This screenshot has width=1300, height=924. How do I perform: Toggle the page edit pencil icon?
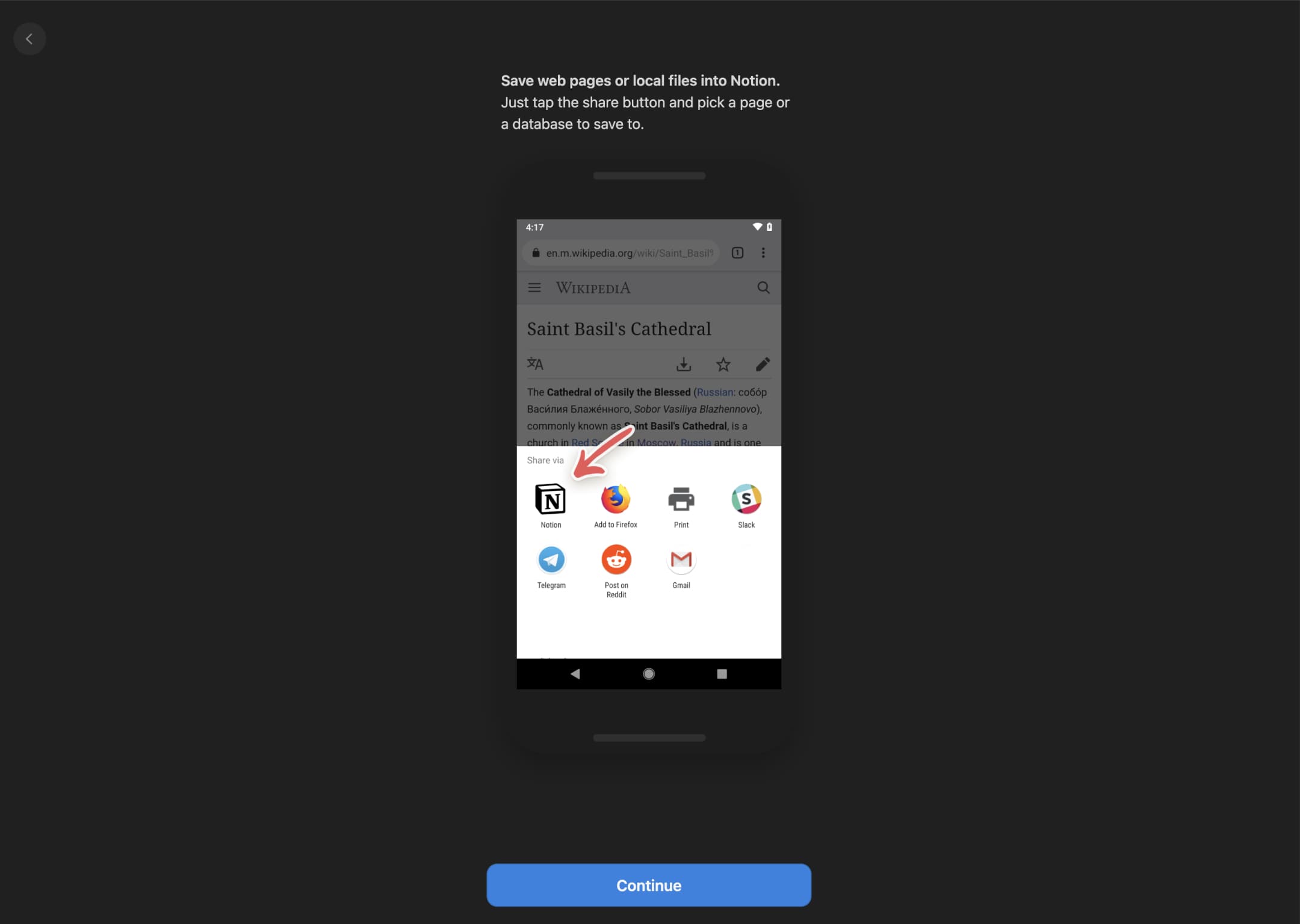(x=762, y=363)
